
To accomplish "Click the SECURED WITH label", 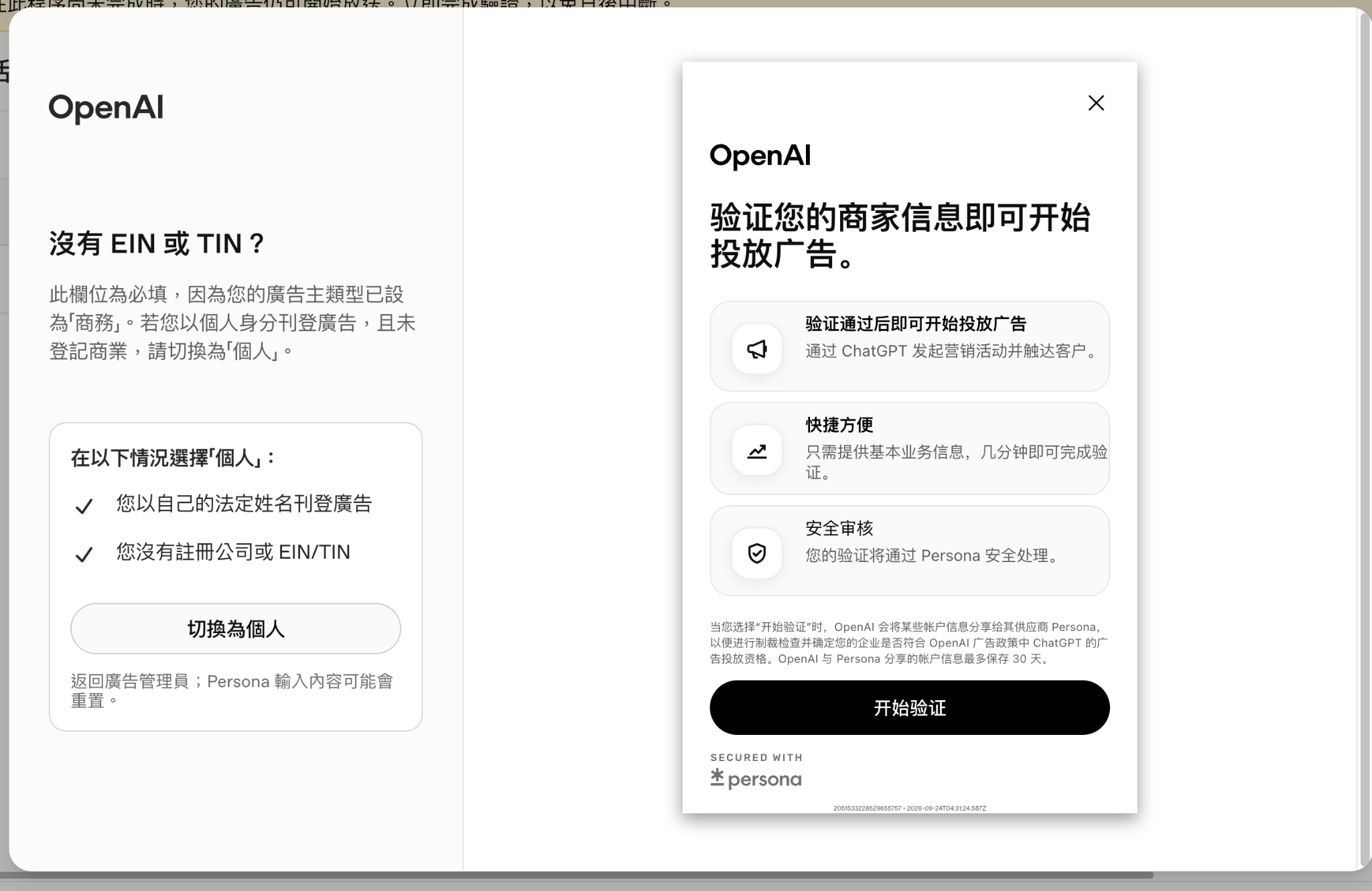I will 756,757.
